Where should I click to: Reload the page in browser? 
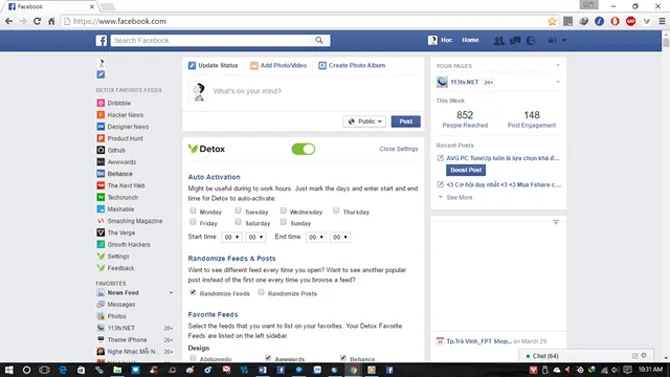click(37, 21)
